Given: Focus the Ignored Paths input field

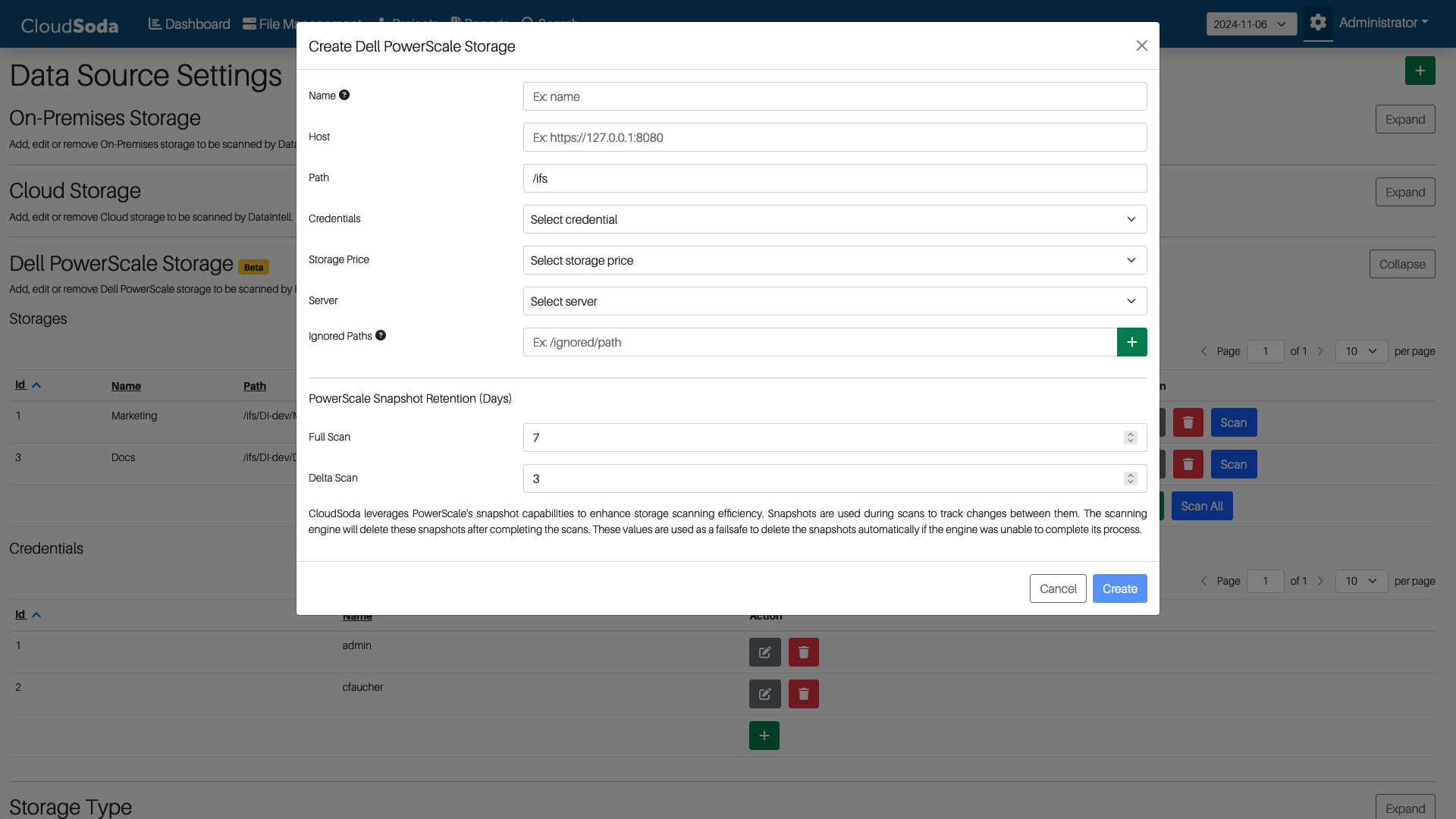Looking at the screenshot, I should (x=820, y=342).
